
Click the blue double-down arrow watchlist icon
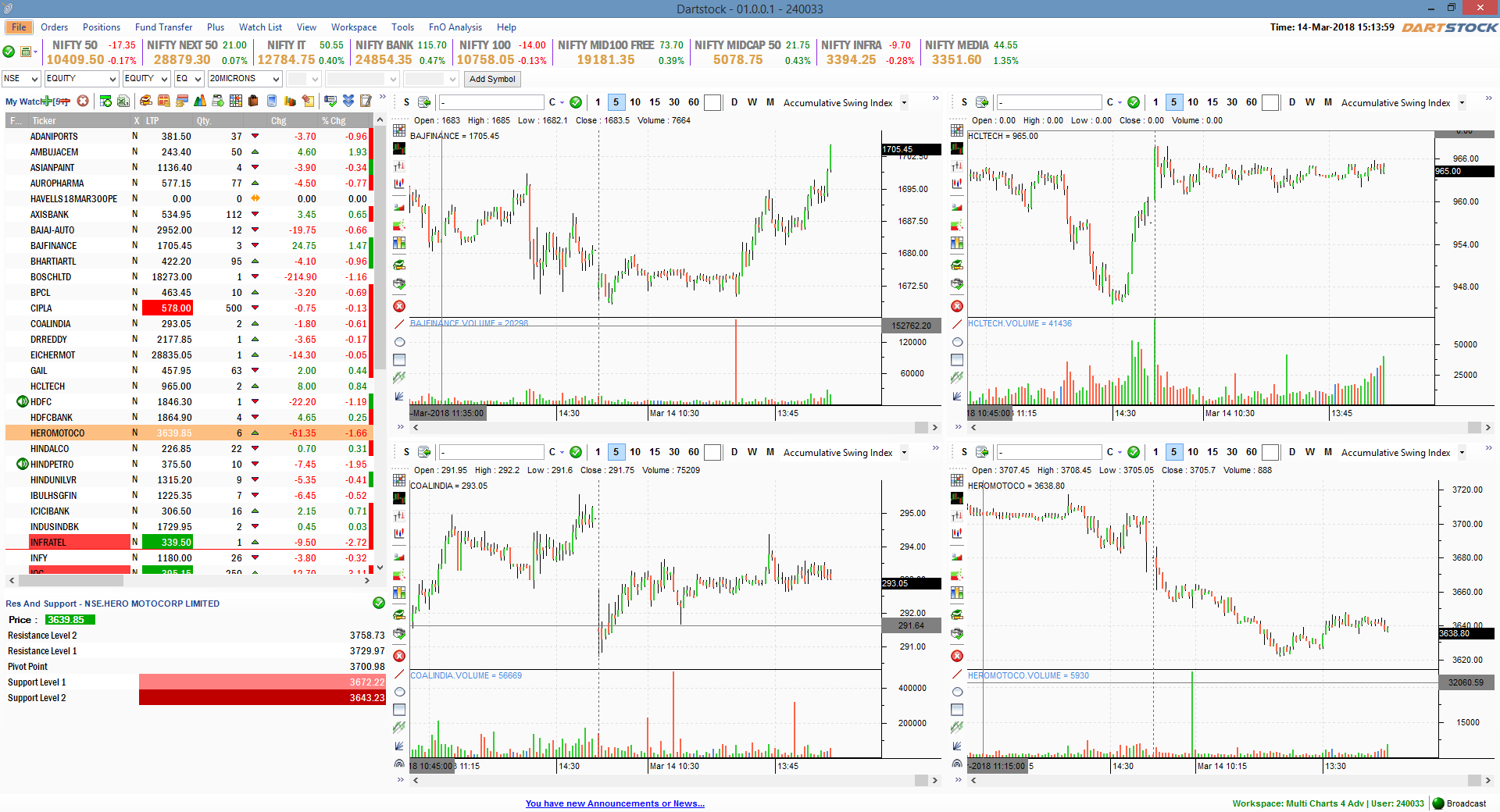[x=348, y=101]
